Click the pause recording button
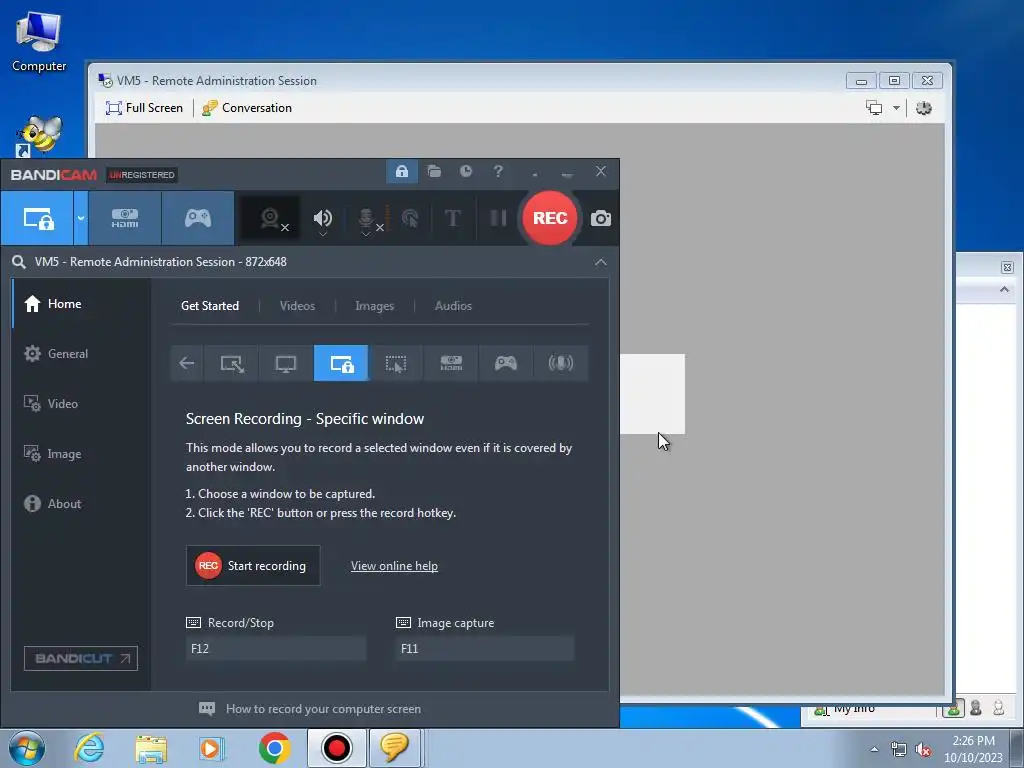 (x=498, y=218)
